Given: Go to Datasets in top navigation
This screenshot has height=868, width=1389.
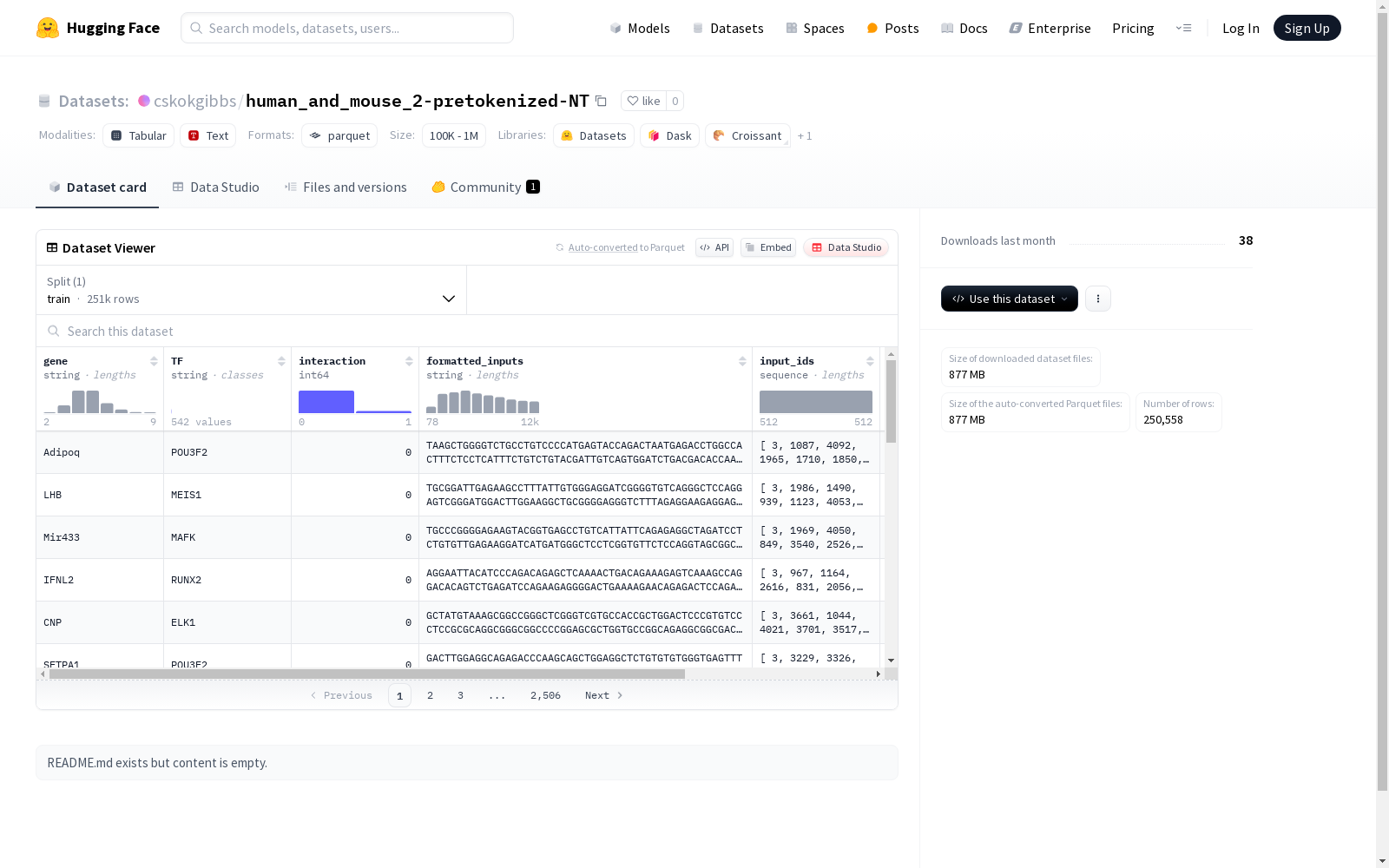Looking at the screenshot, I should (727, 28).
